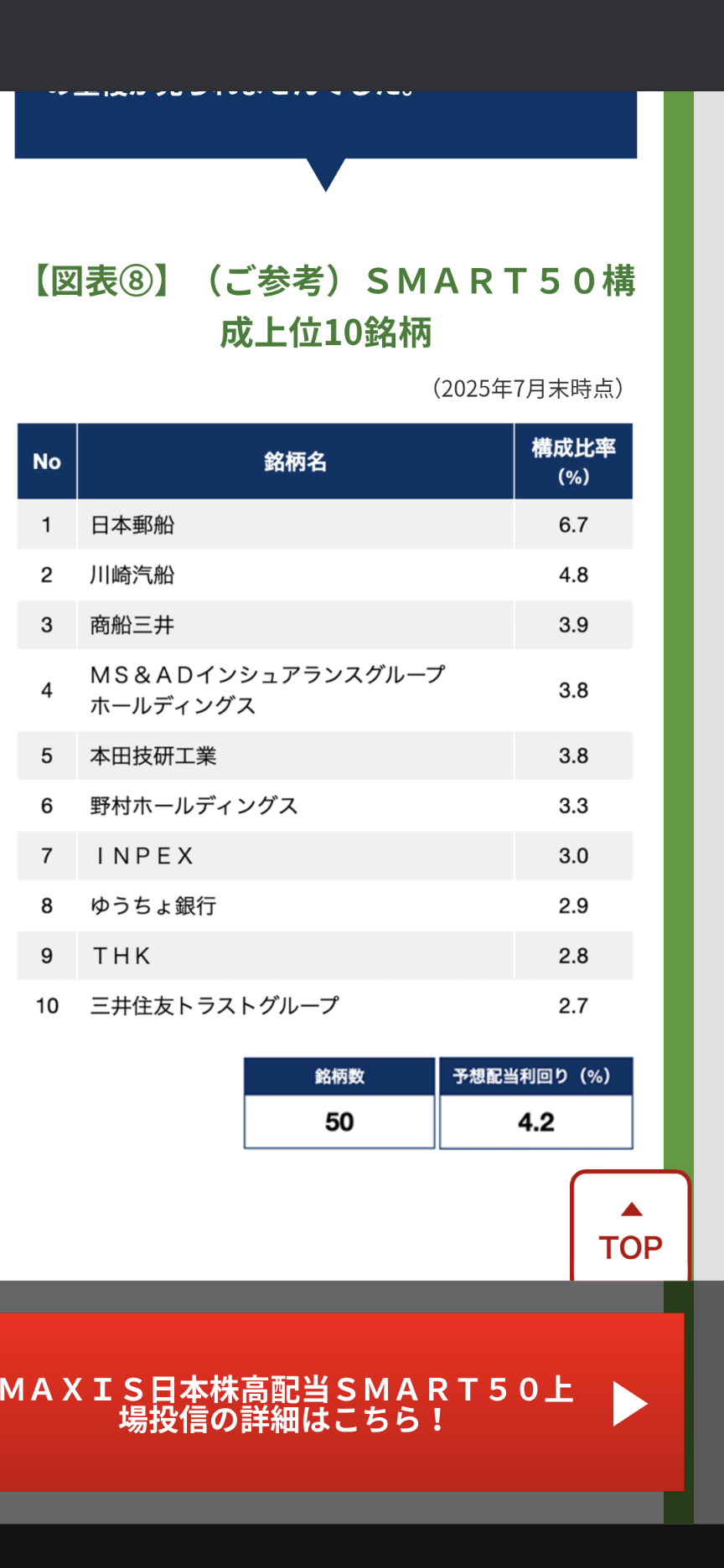Viewport: 724px width, 1568px height.
Task: Click the red up-arrow above TOP
Action: [x=631, y=1209]
